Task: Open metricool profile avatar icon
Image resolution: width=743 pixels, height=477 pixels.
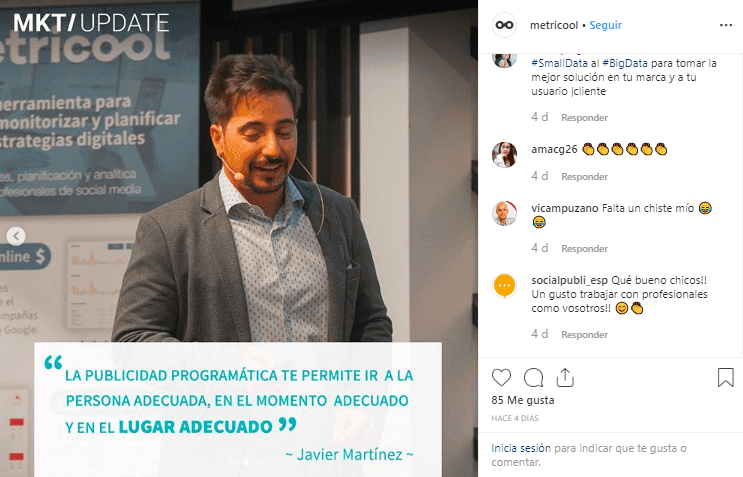Action: pyautogui.click(x=504, y=25)
